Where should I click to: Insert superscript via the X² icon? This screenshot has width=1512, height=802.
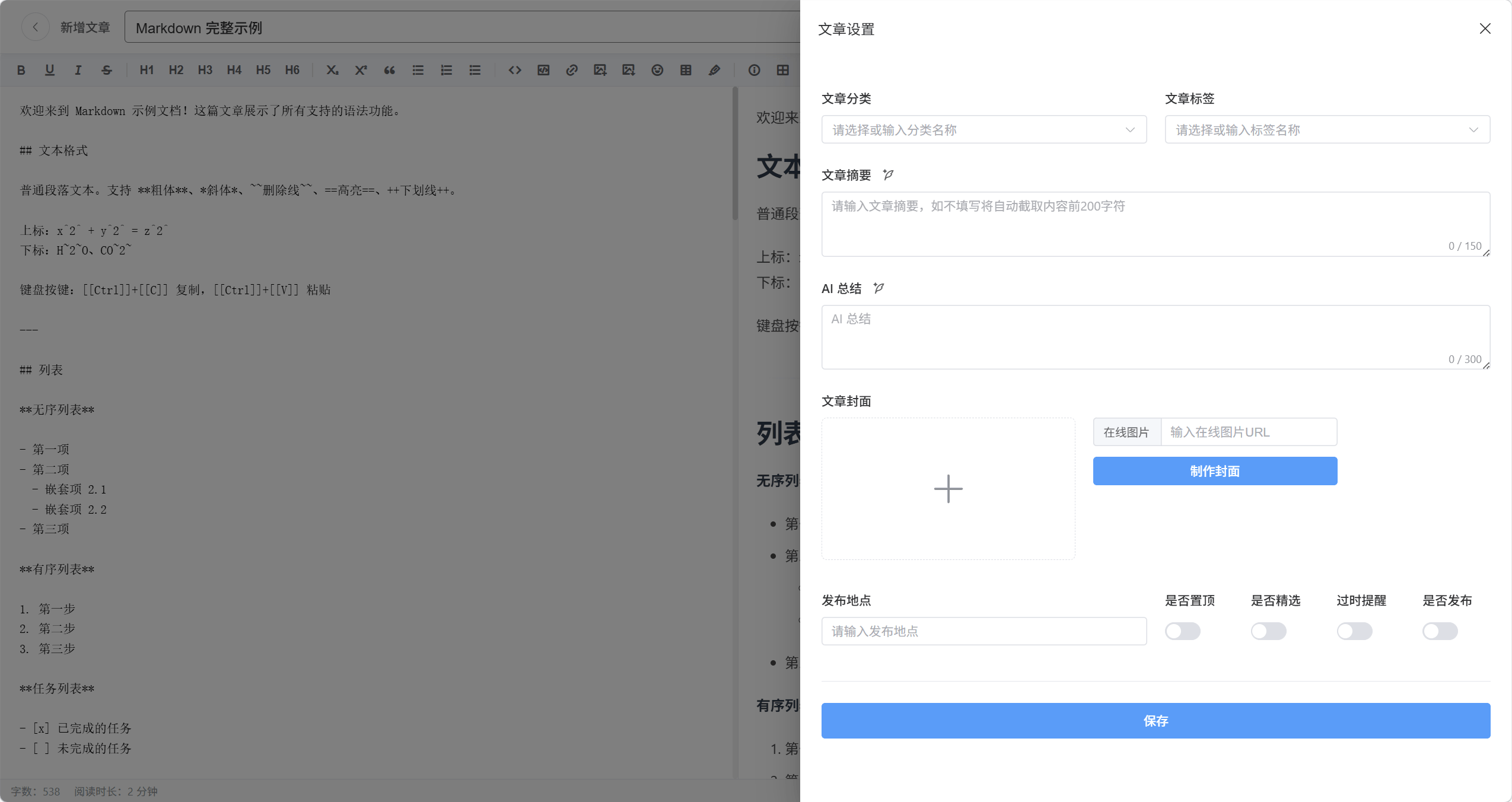pos(361,70)
